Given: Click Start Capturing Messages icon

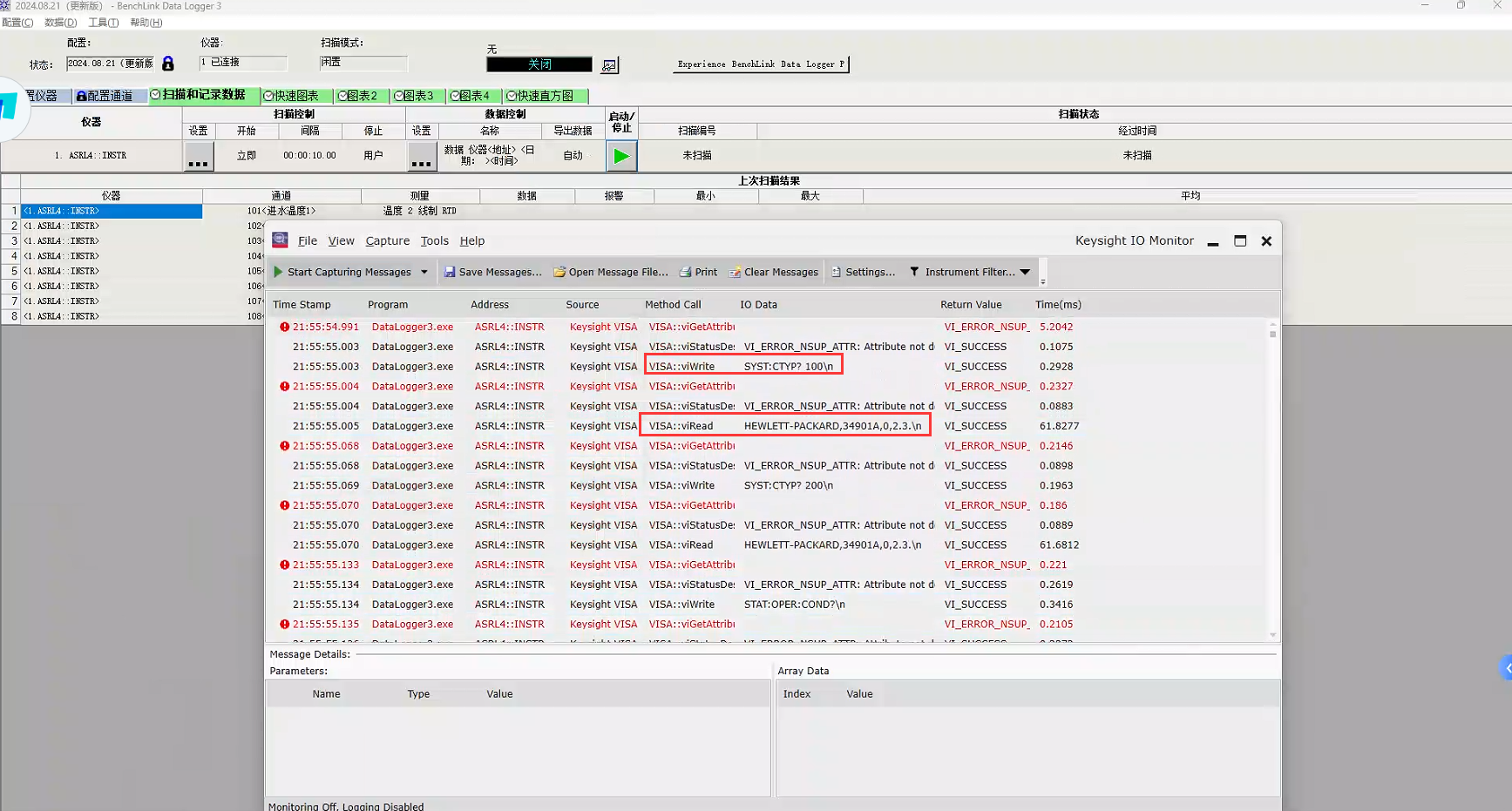Looking at the screenshot, I should pos(278,272).
